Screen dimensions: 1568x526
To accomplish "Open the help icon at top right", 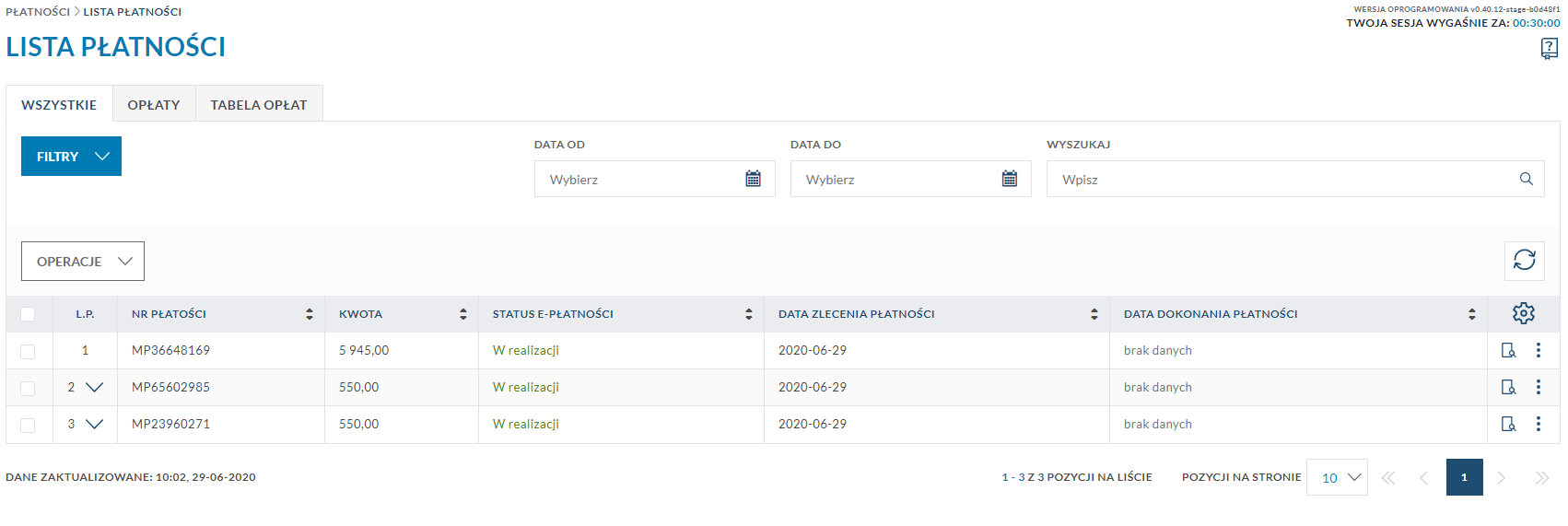I will tap(1549, 50).
